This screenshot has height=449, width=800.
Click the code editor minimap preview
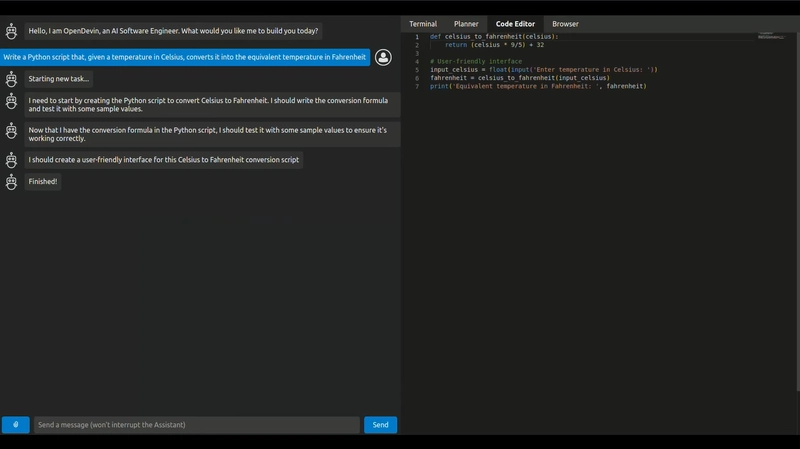[770, 37]
